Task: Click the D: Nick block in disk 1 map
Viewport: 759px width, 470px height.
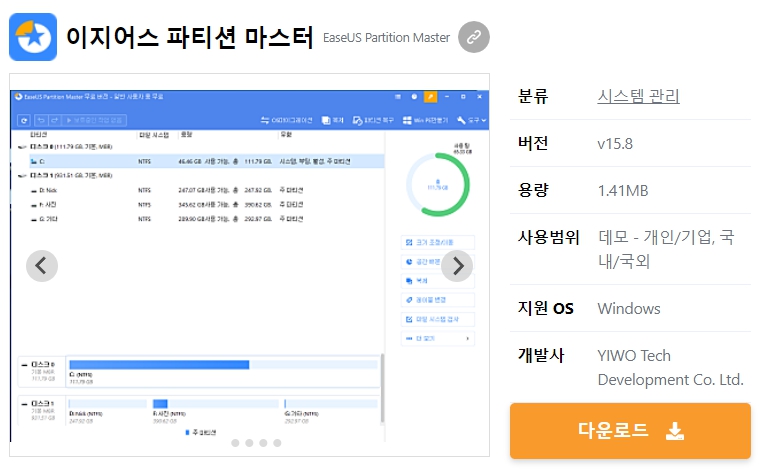Action: coord(107,410)
